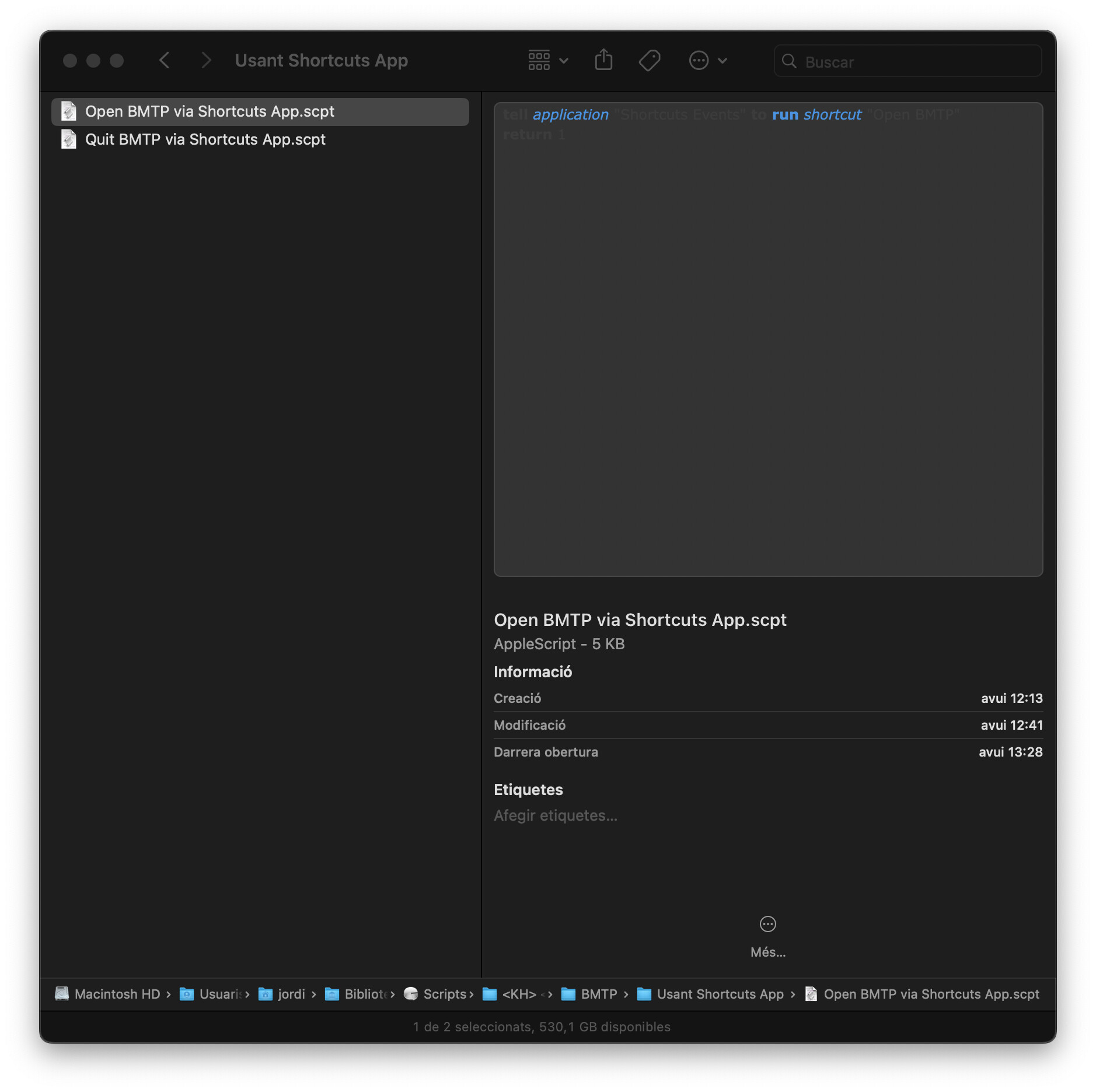Click the jordi home folder icon
Screen dimensions: 1096x1092
point(266,994)
